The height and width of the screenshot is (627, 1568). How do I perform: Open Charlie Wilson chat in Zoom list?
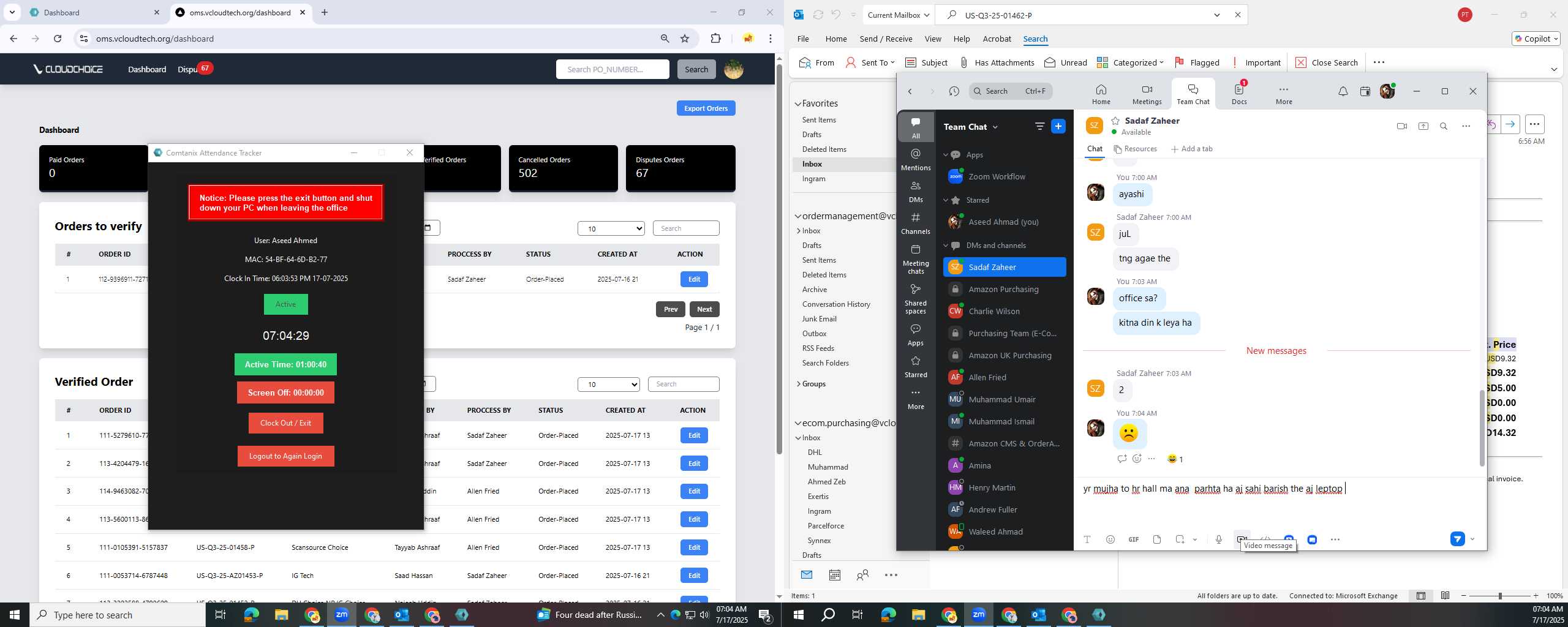click(x=1005, y=311)
